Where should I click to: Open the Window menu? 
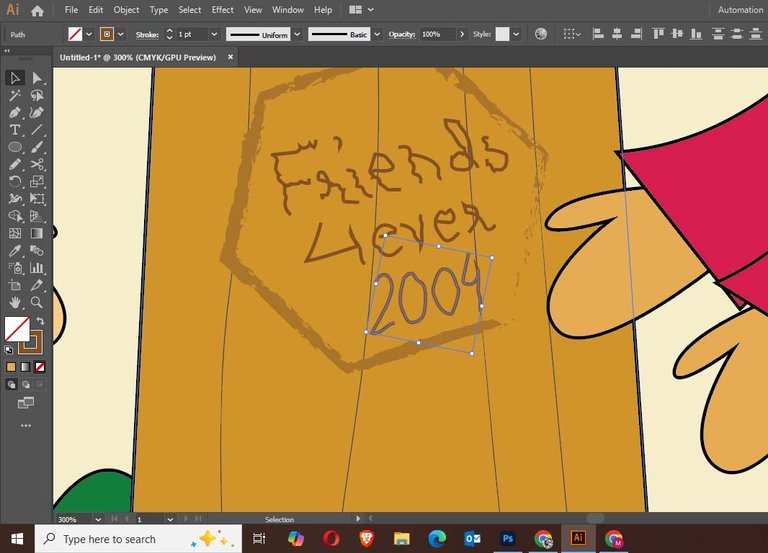288,10
